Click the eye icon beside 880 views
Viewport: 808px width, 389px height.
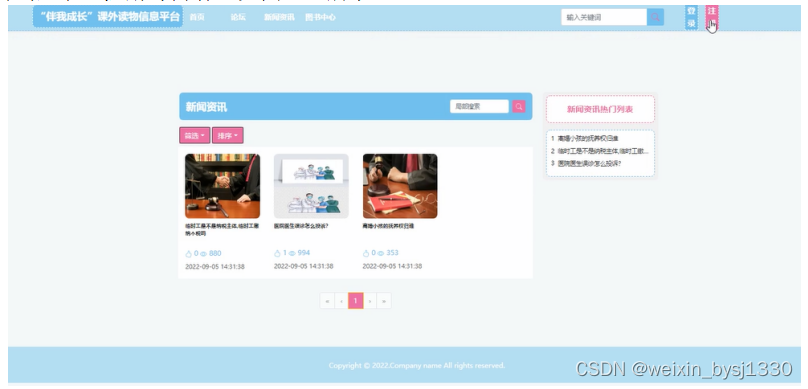(x=203, y=253)
